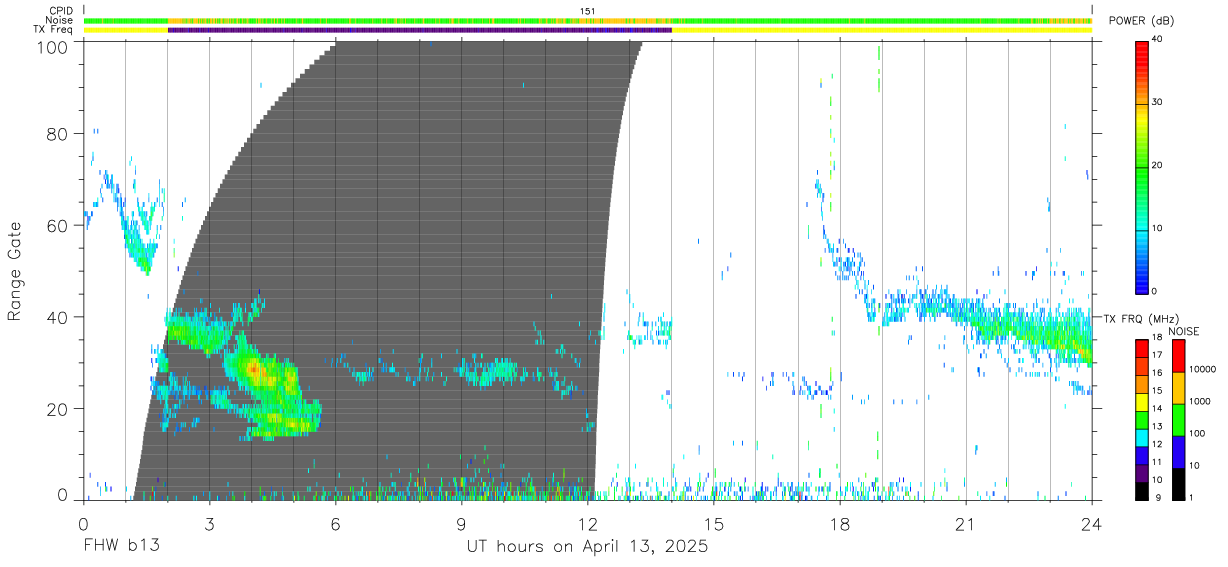Click the TX FRQ (MHz) legend title
The height and width of the screenshot is (567, 1228).
click(1141, 318)
